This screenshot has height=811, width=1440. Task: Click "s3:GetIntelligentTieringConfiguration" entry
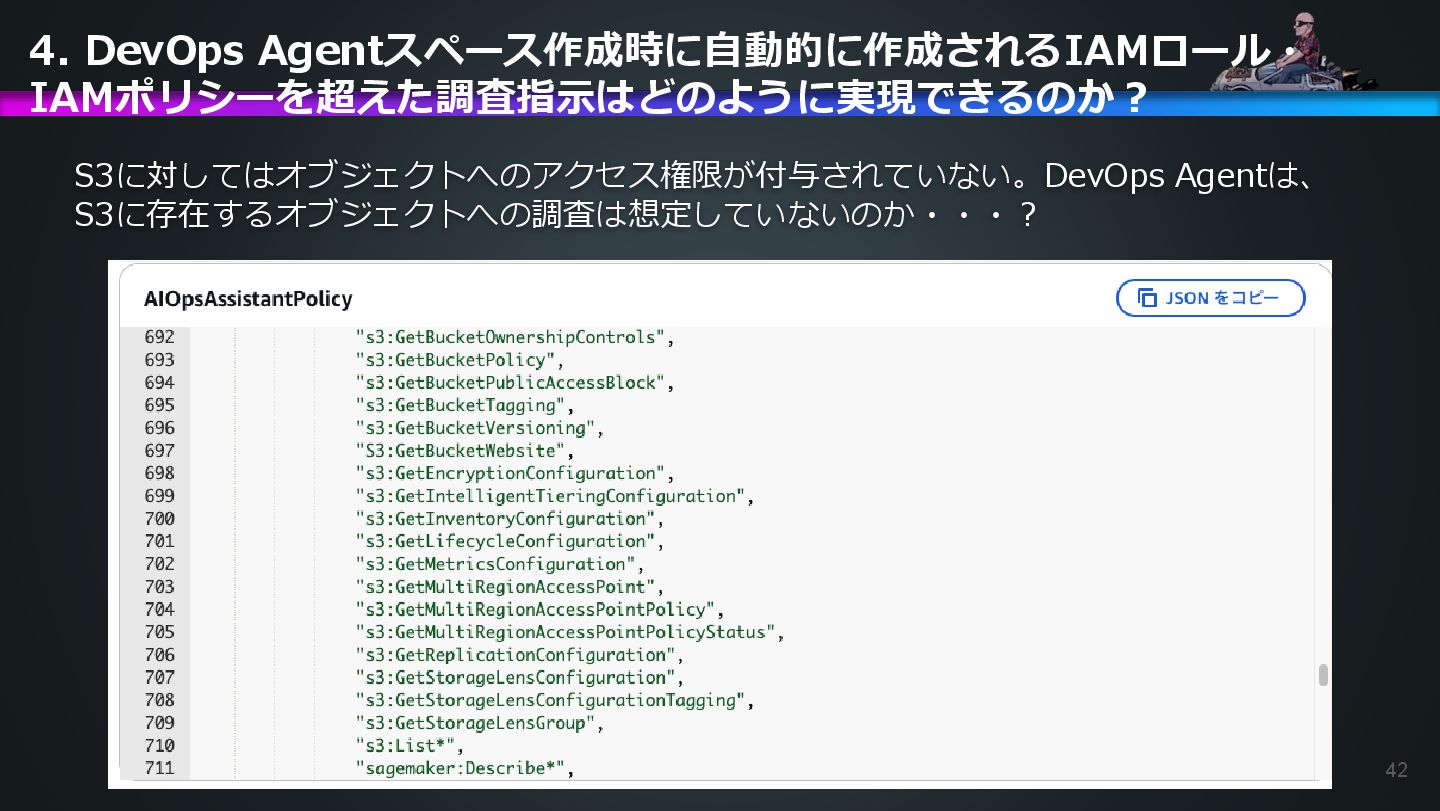(x=555, y=496)
